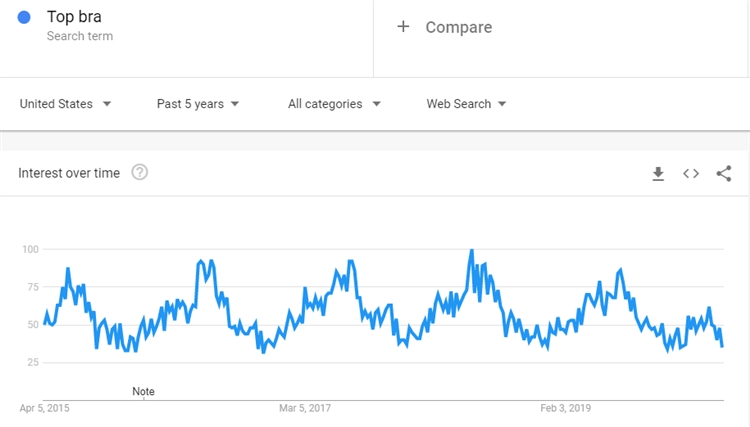Click the highest peak of the trend line

pyautogui.click(x=471, y=251)
